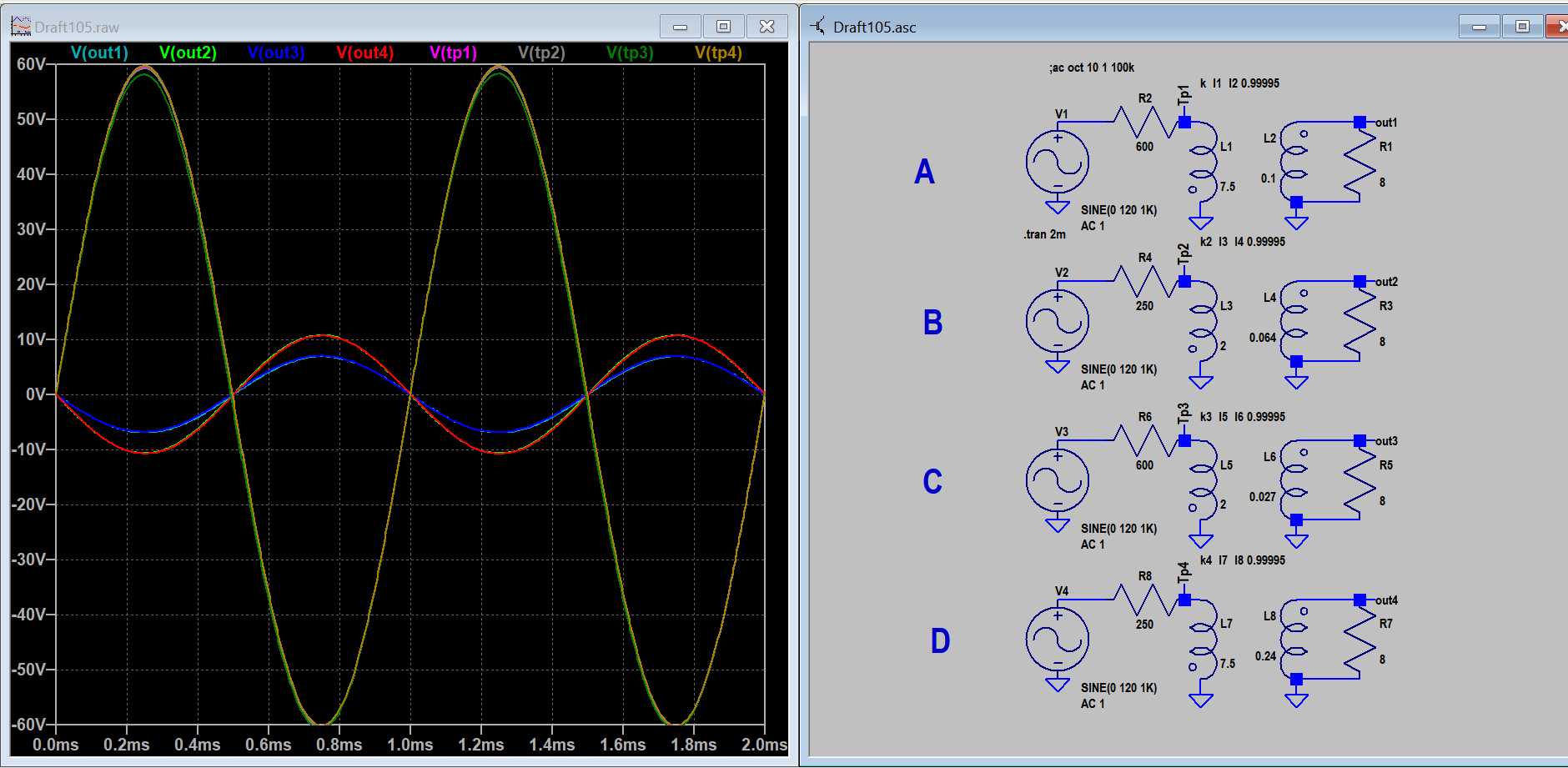Maximize the Draft105.asc schematic window

[x=1523, y=27]
